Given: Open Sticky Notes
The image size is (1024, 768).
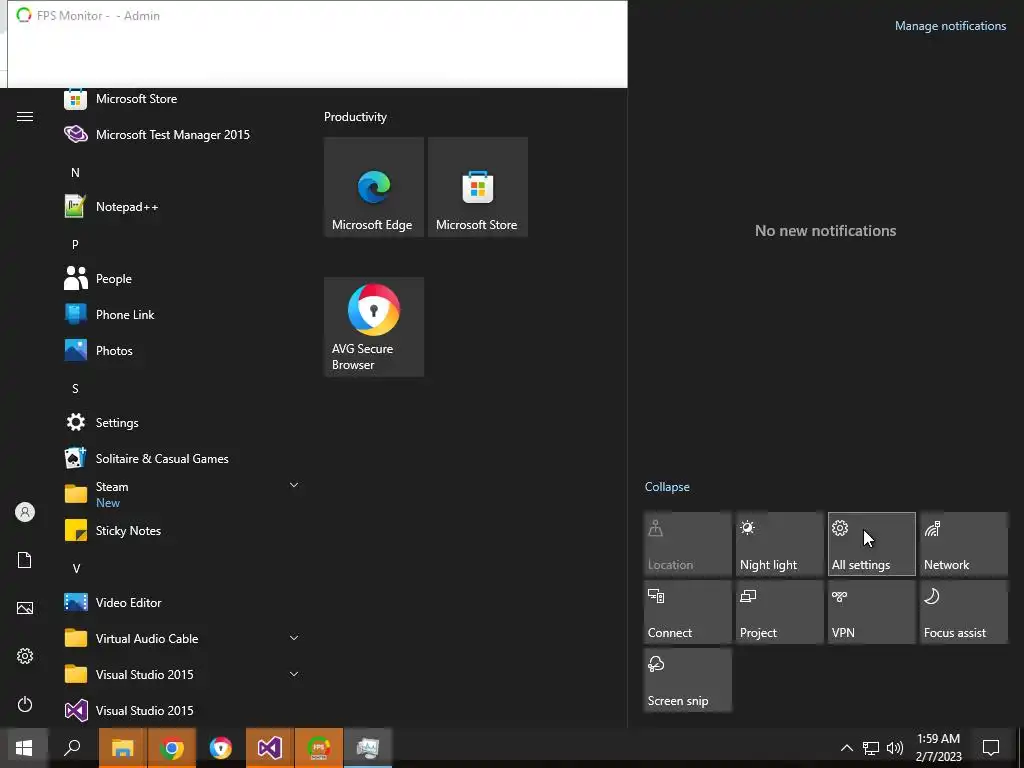Looking at the screenshot, I should click(x=183, y=531).
